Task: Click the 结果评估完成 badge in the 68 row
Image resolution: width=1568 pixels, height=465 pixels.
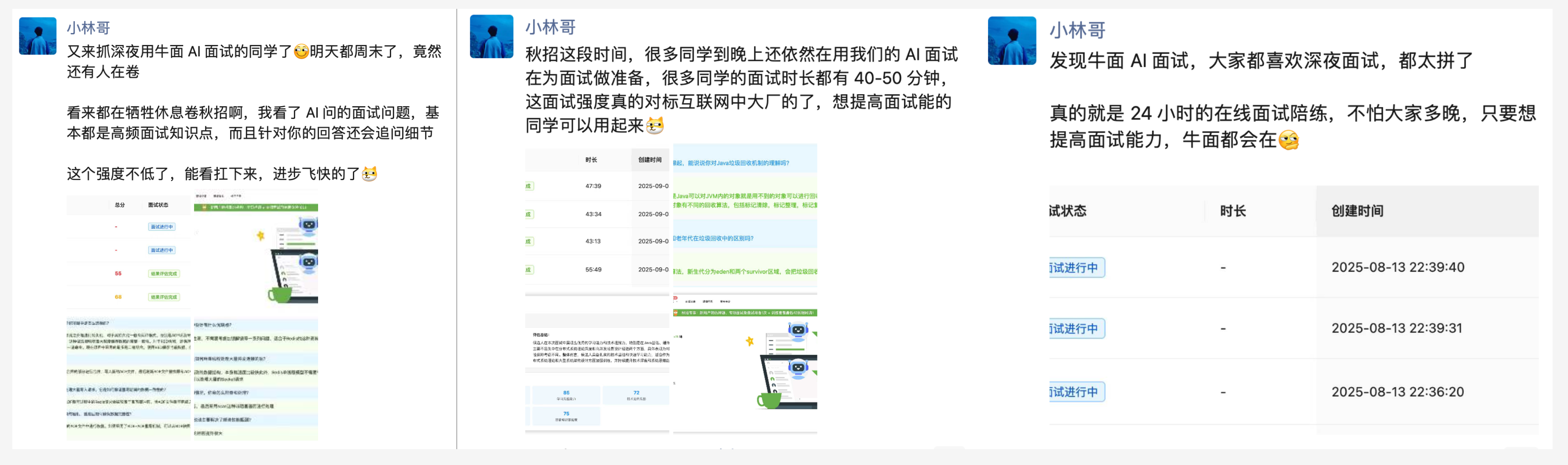Action: pyautogui.click(x=164, y=297)
